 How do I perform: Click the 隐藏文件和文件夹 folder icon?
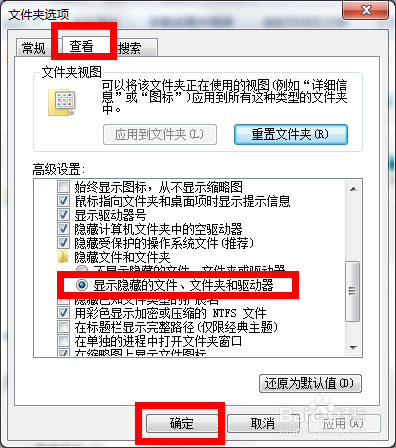63,257
